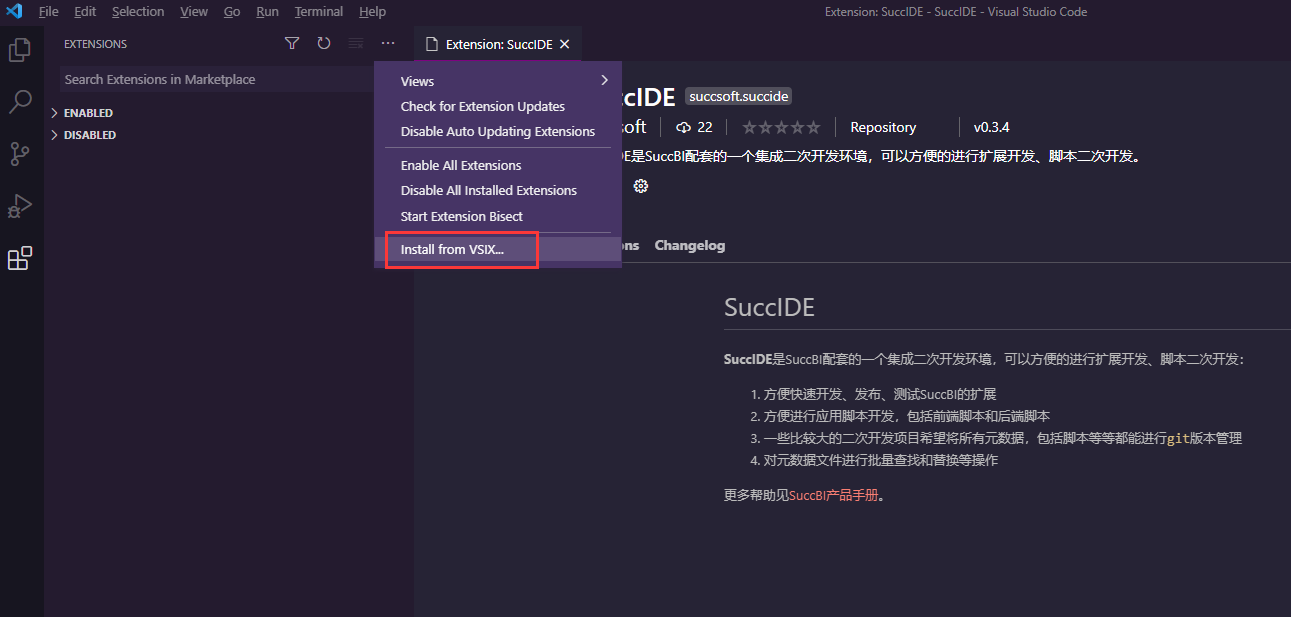This screenshot has height=617, width=1291.
Task: Open the Explorer view in activity bar
Action: coord(20,50)
